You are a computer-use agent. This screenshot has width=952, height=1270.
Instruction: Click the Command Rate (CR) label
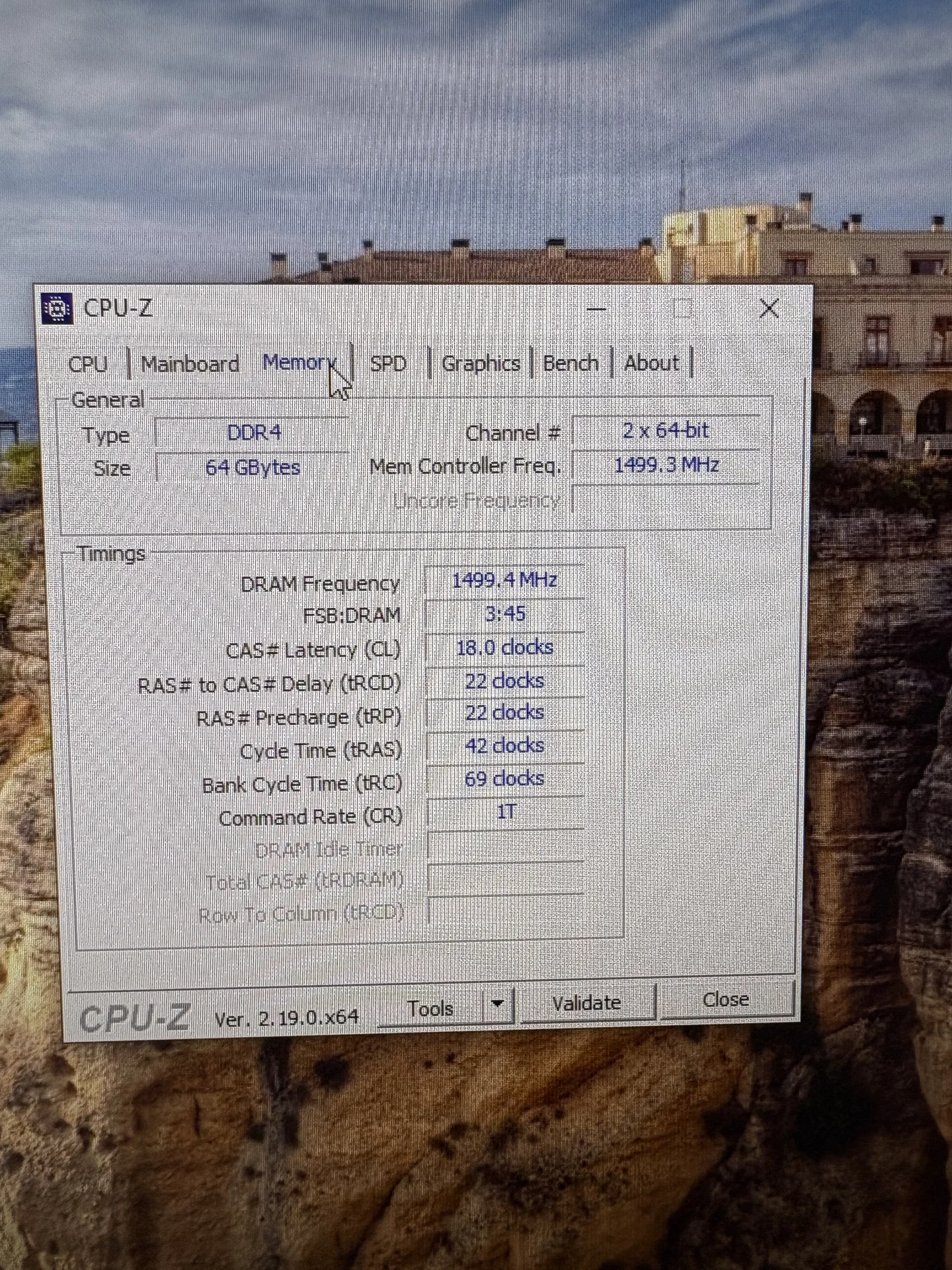pyautogui.click(x=311, y=818)
